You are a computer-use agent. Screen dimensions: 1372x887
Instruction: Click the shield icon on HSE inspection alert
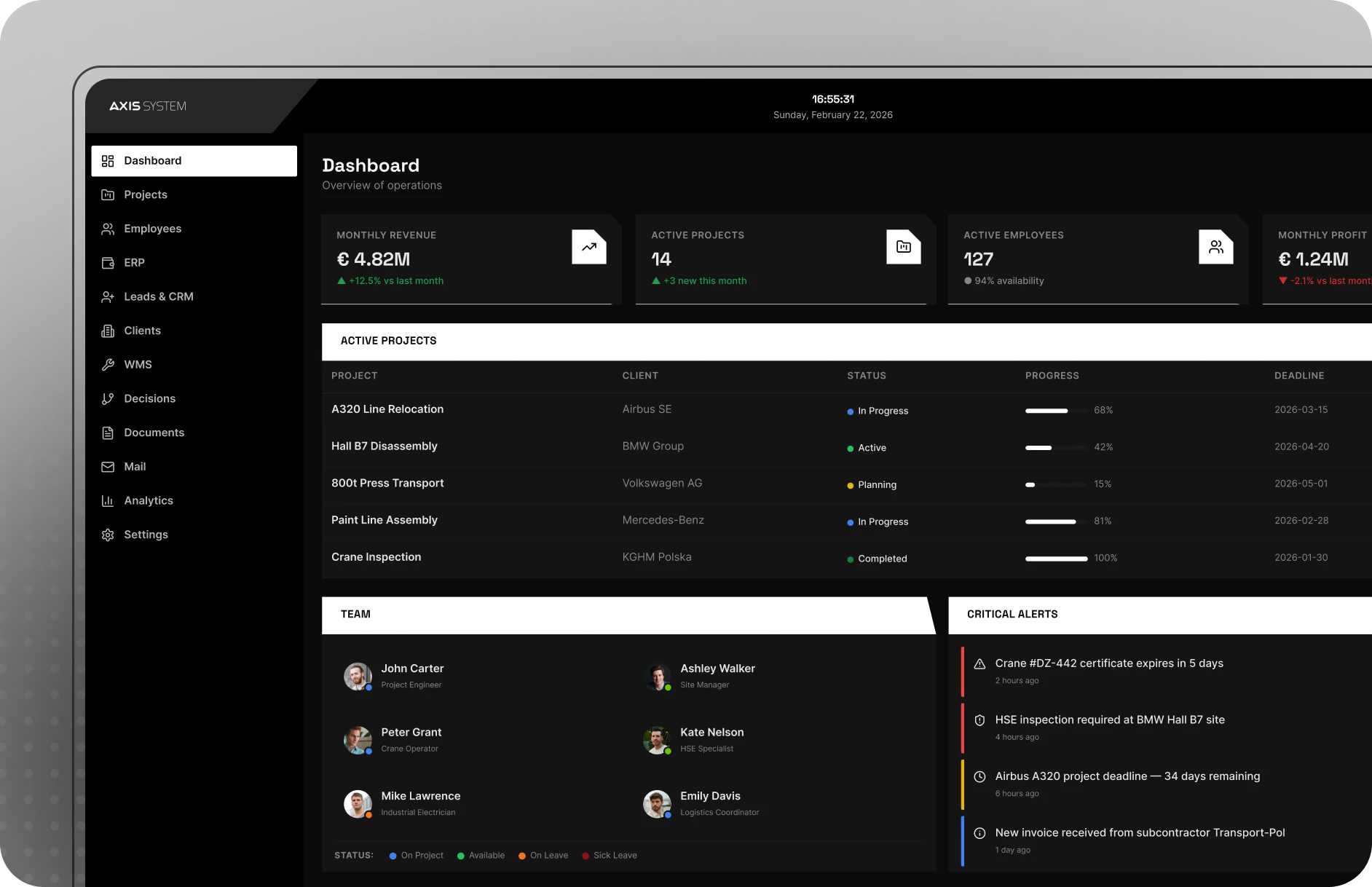[979, 720]
